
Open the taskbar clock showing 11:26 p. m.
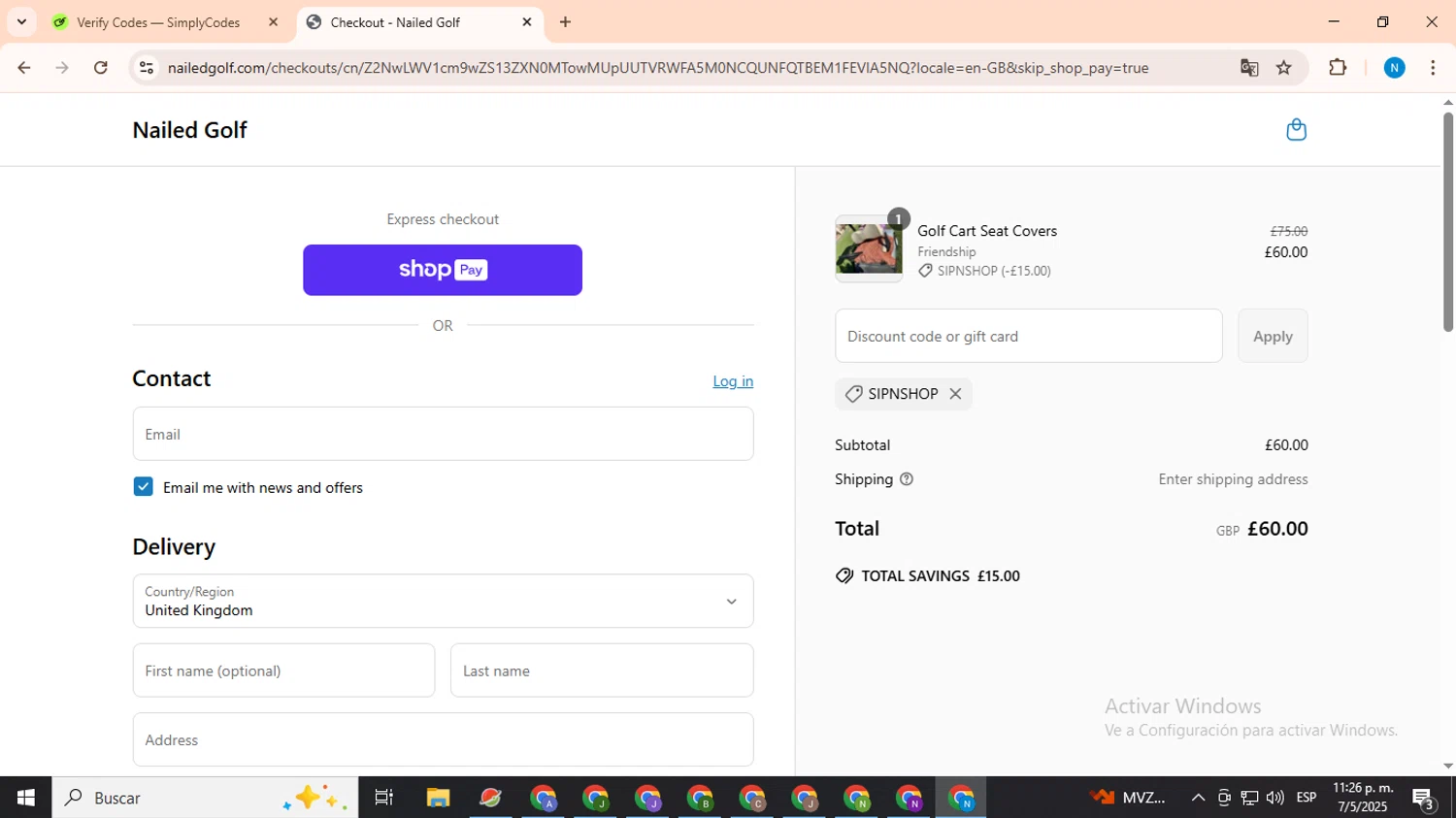pos(1362,798)
